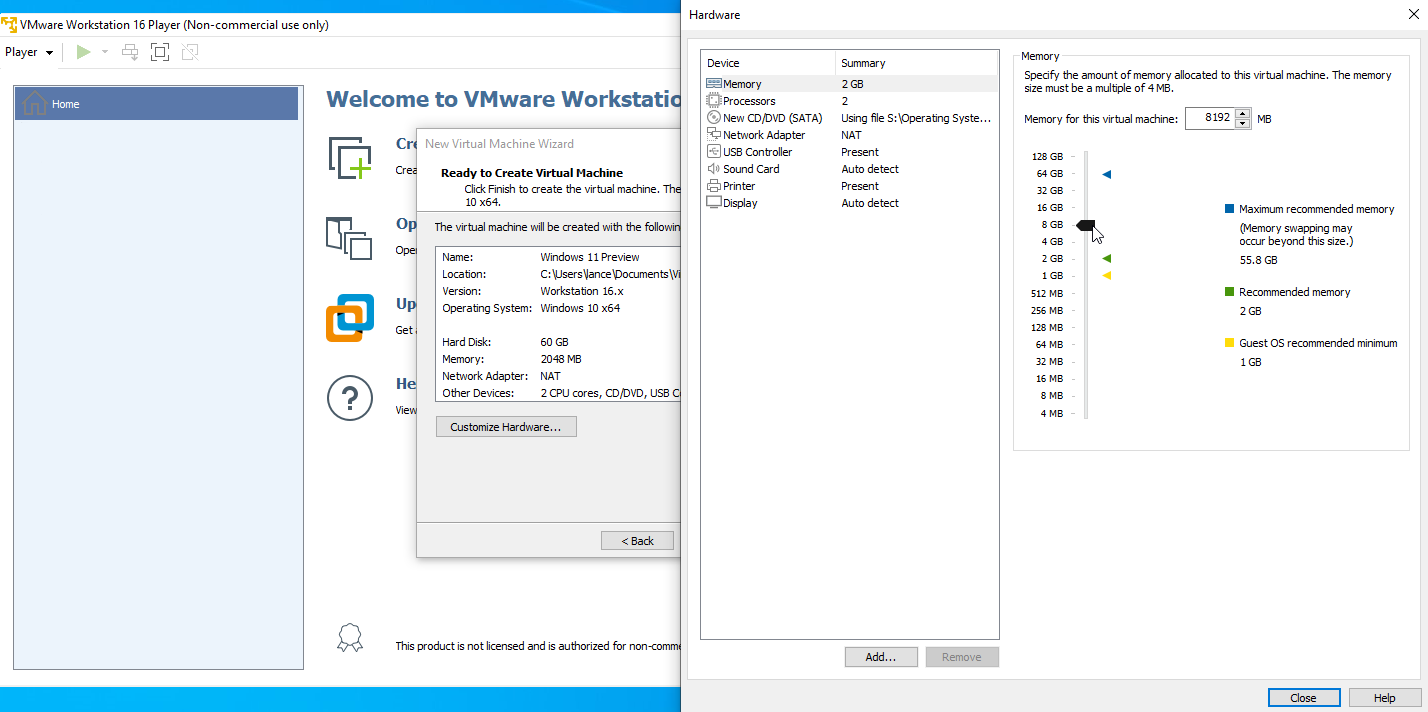The image size is (1428, 712).
Task: Click the NAT summary for Network Adapter
Action: click(851, 135)
